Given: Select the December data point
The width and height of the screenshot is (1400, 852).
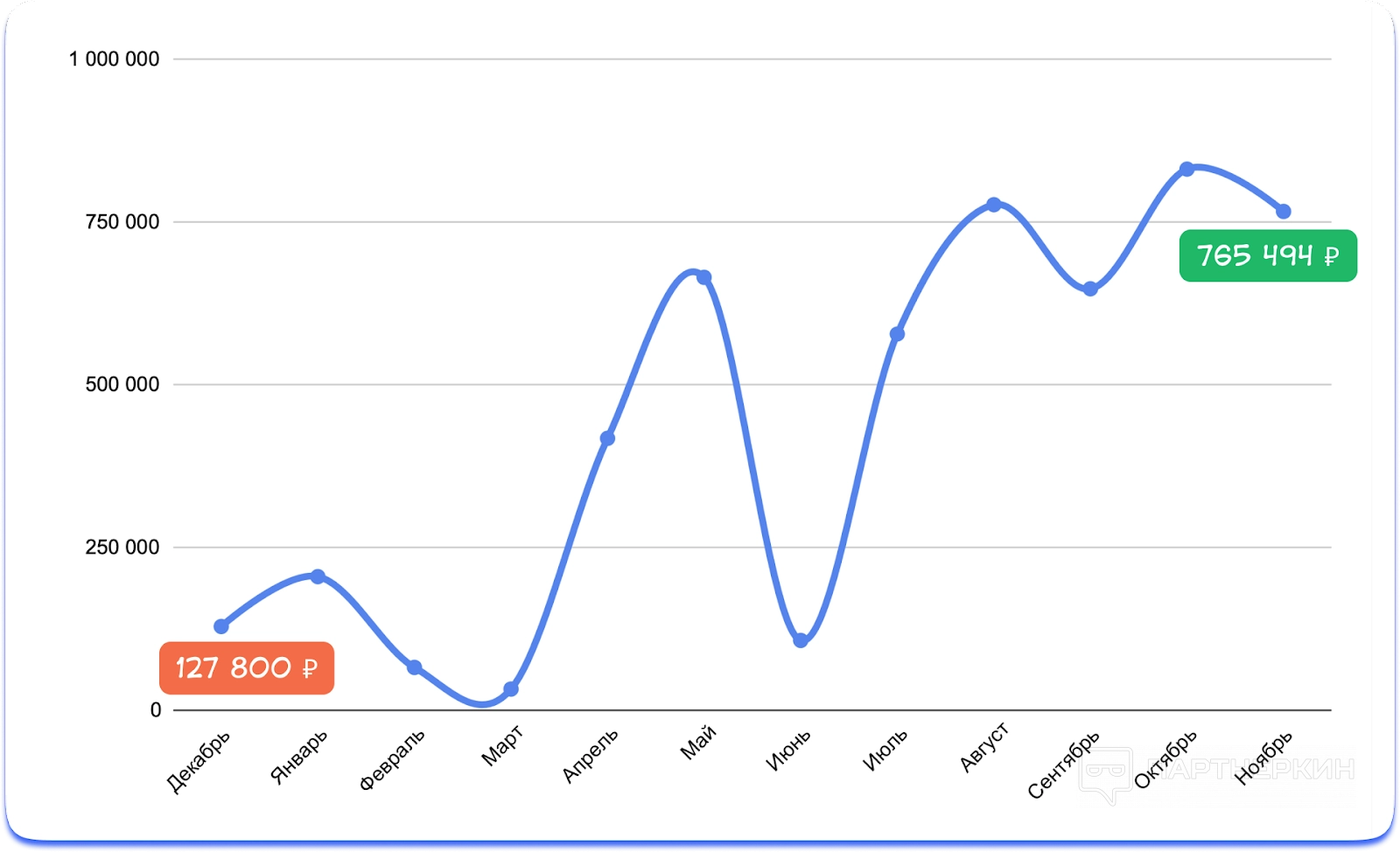Looking at the screenshot, I should (221, 626).
